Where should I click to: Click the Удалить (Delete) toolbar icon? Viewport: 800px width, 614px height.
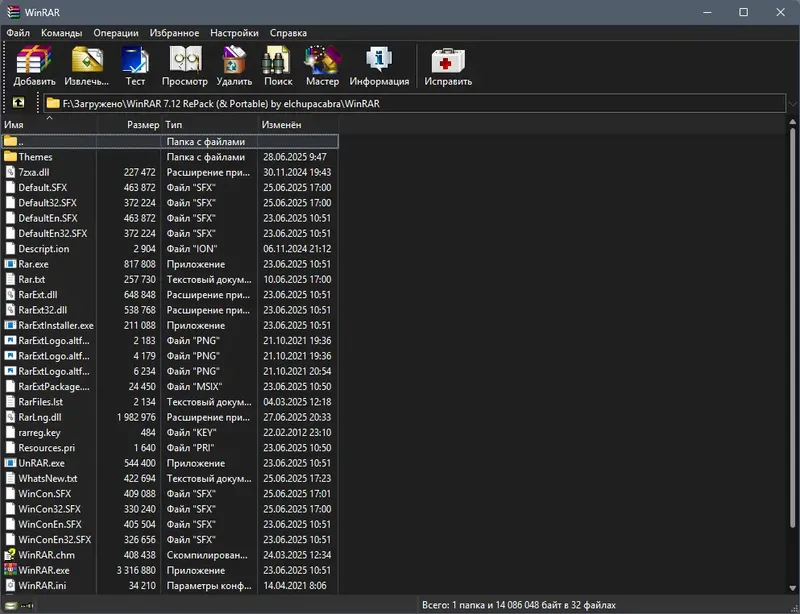(234, 66)
